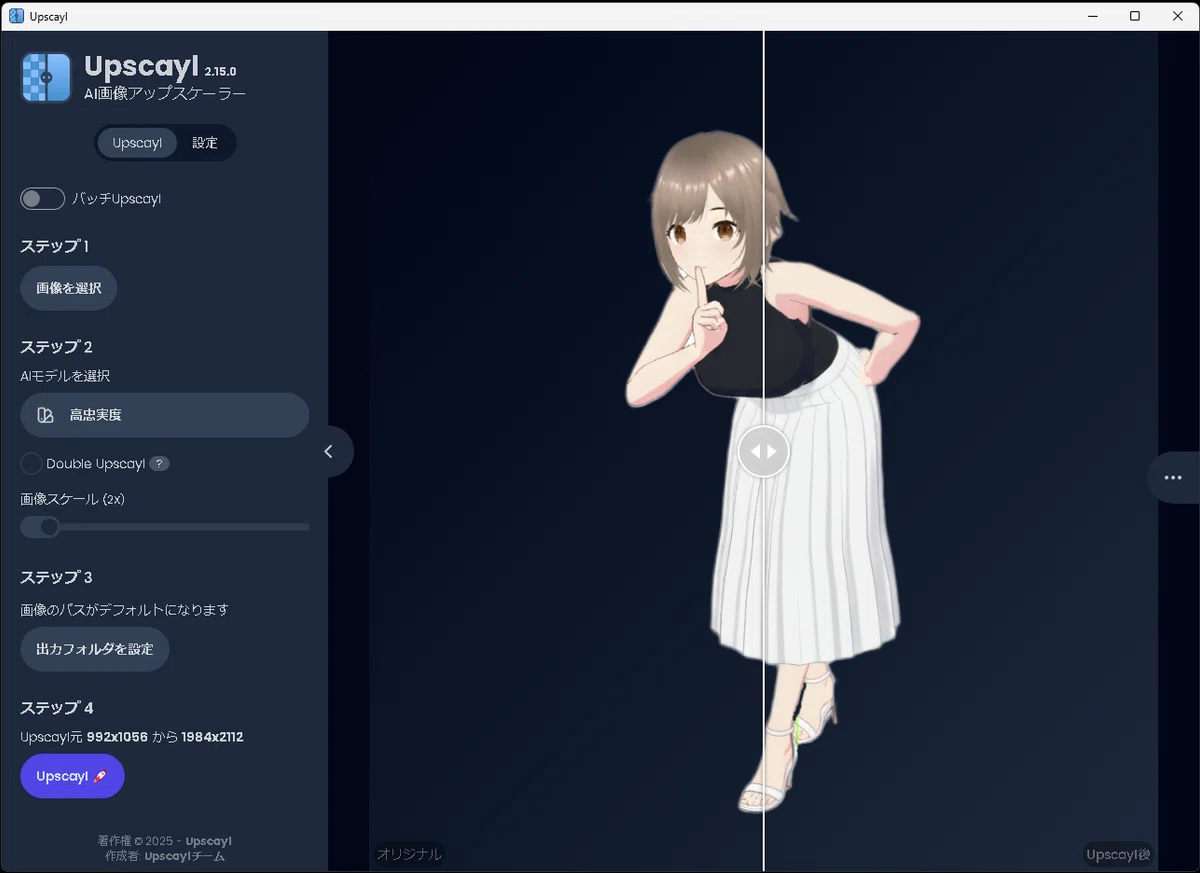
Task: Open the AI model selector showing 高忠実度
Action: click(x=165, y=415)
